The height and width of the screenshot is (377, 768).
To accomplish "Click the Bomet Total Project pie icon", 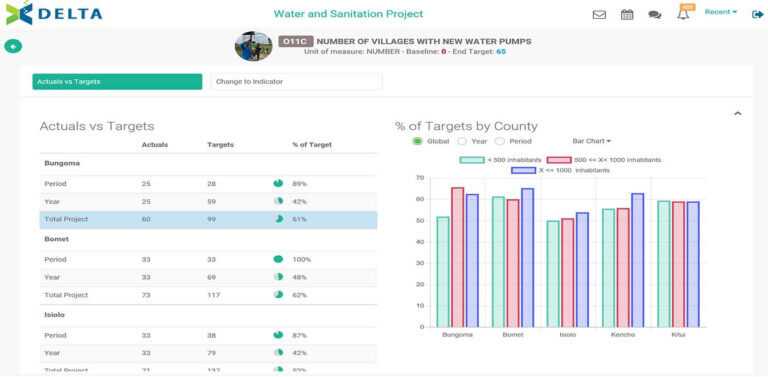I will (x=278, y=295).
